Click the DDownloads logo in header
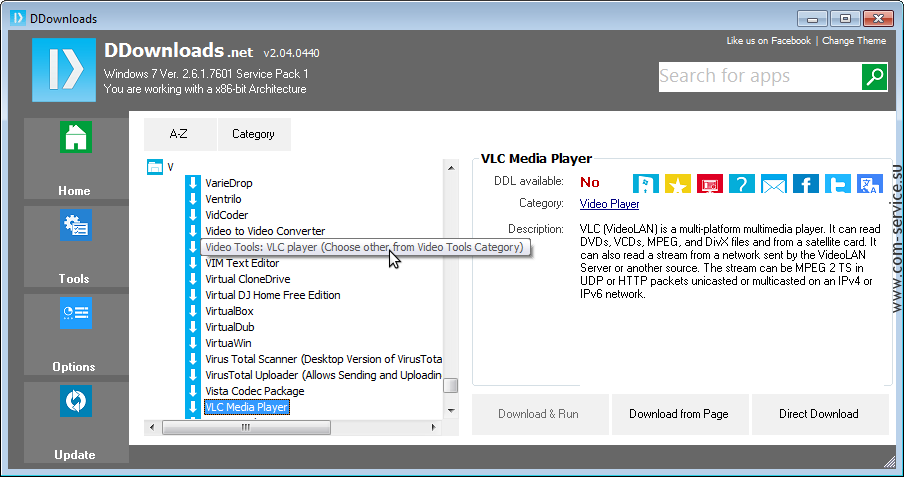 pos(64,70)
